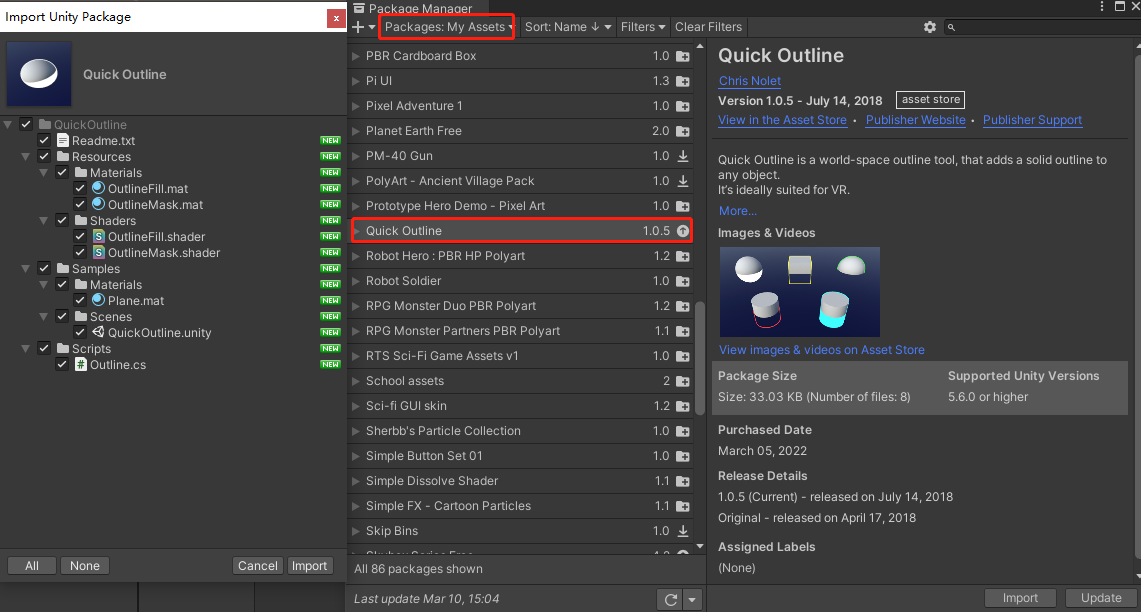Viewport: 1141px width, 612px height.
Task: Click import icon for Sherbb's Particle Collection
Action: pos(683,432)
